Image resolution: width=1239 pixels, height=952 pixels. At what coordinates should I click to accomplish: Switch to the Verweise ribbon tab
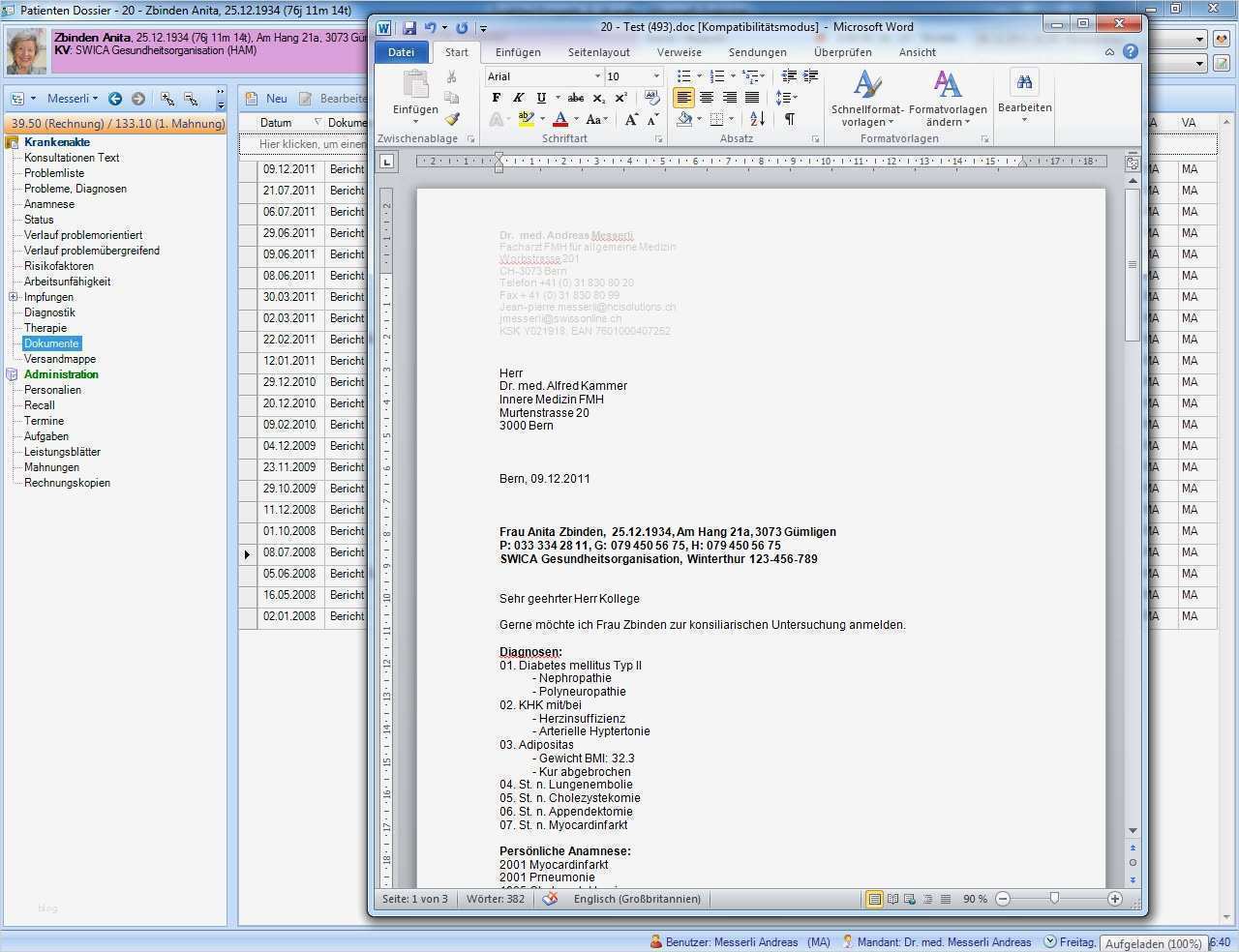(680, 52)
